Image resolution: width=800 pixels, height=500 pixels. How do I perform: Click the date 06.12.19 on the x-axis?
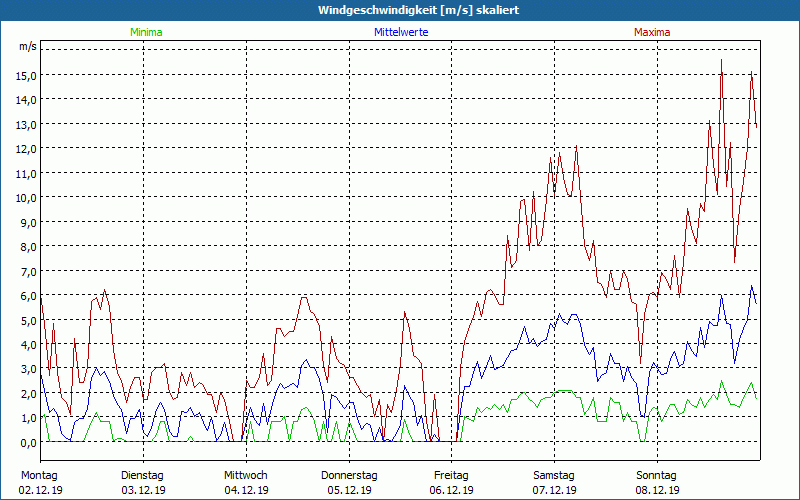(451, 490)
